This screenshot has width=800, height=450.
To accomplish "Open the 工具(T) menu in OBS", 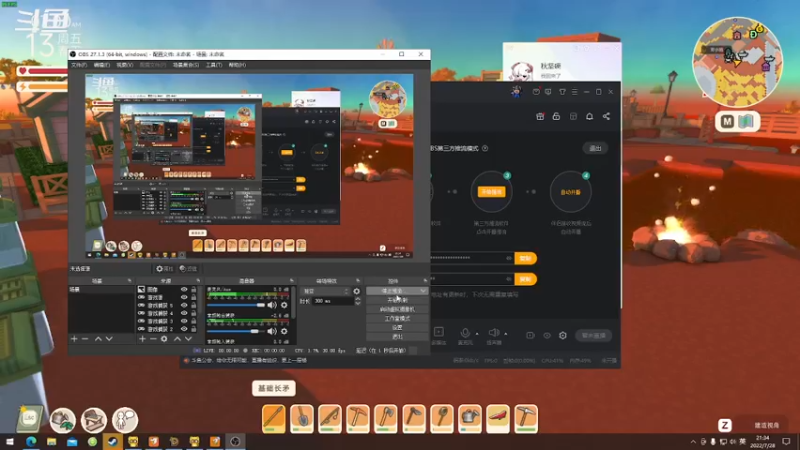I will (214, 65).
